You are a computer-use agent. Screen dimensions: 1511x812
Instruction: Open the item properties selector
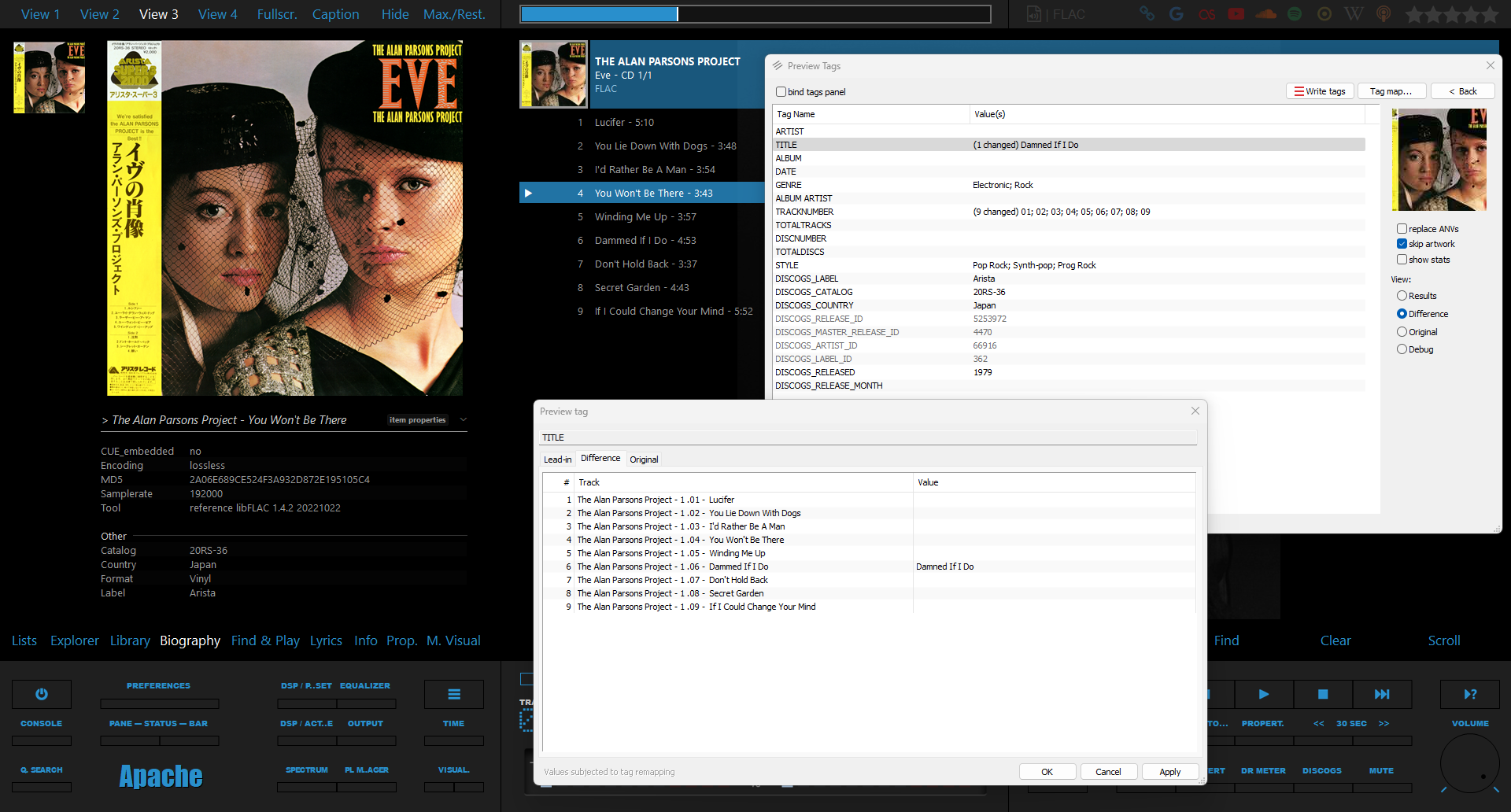click(418, 419)
